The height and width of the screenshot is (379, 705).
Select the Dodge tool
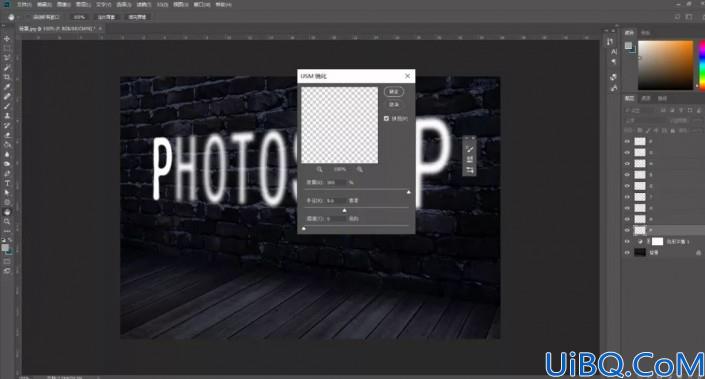coord(7,164)
